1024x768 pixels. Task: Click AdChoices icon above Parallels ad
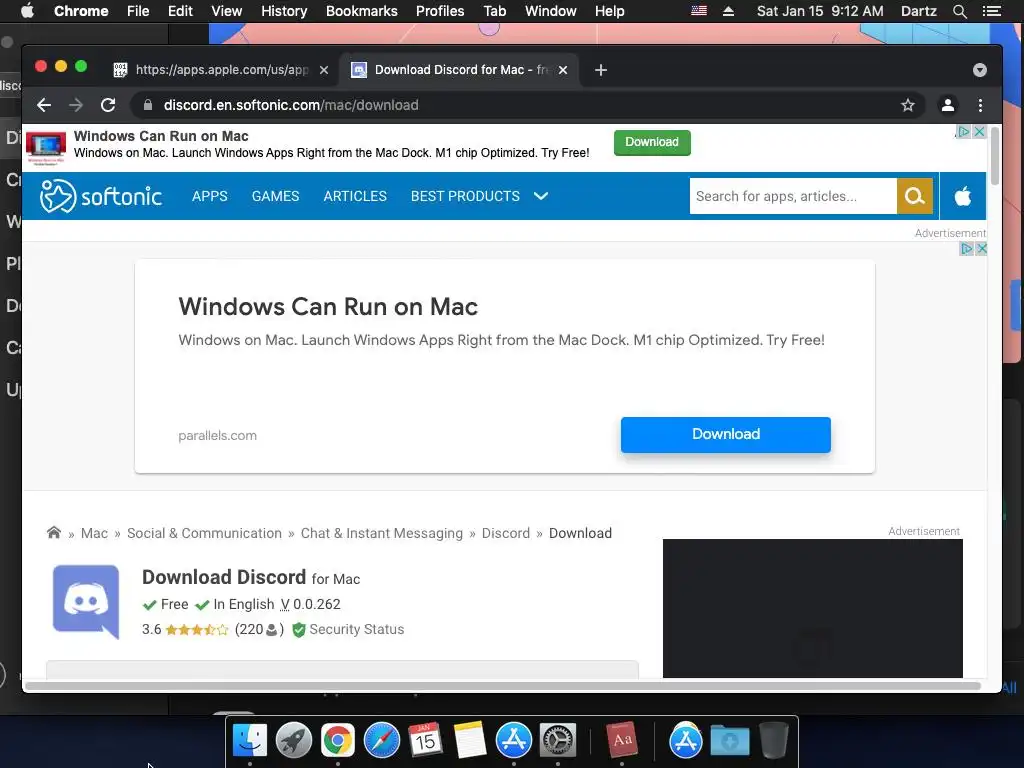[967, 249]
